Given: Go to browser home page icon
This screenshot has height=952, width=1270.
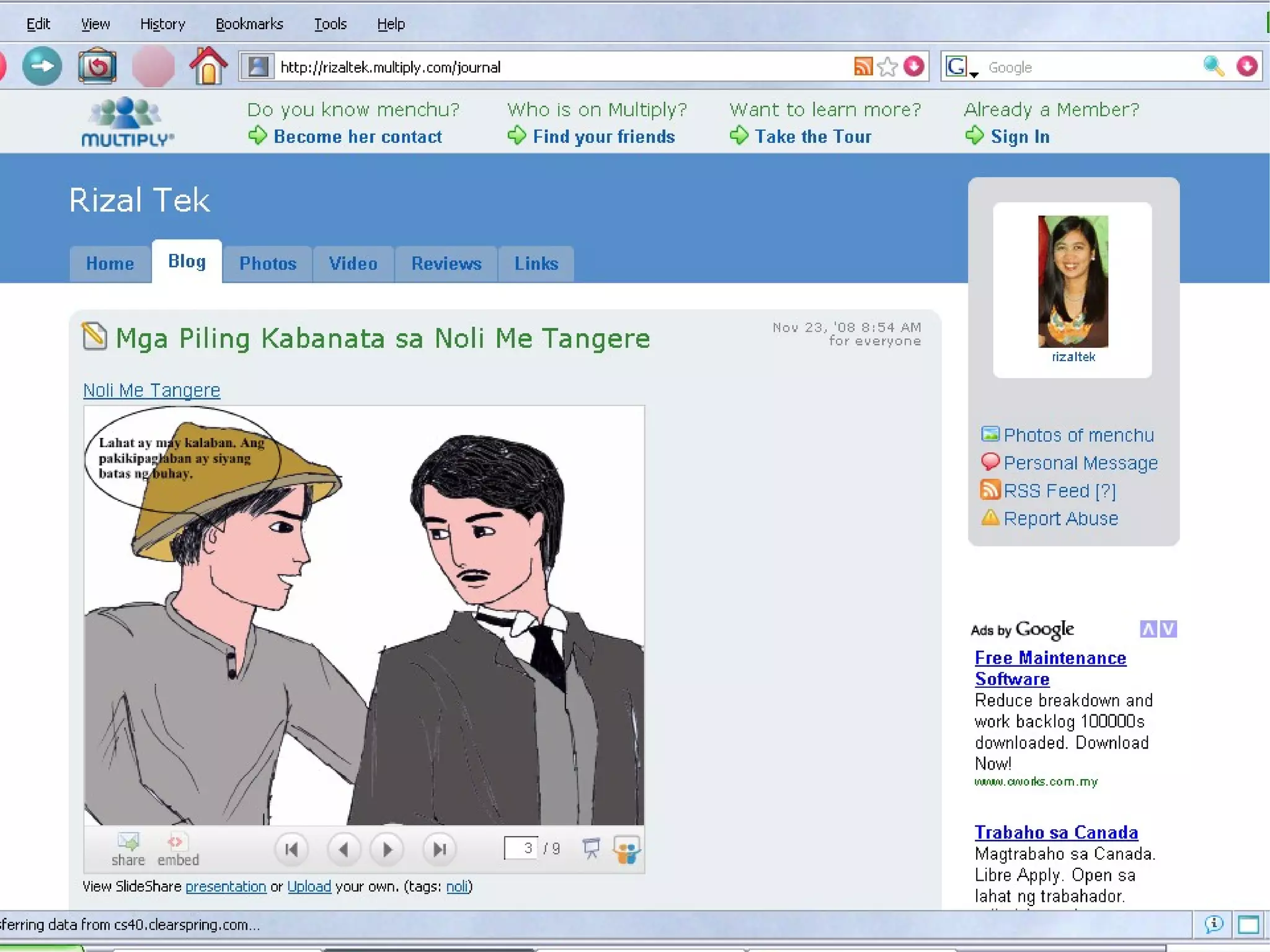Looking at the screenshot, I should coord(208,66).
